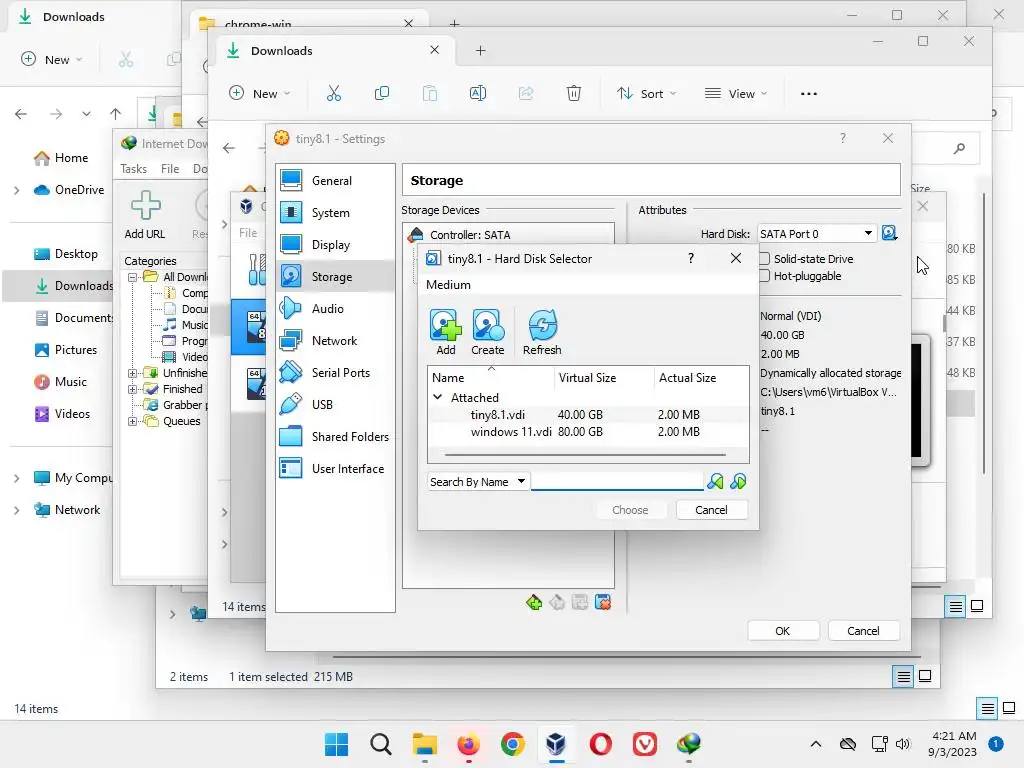The width and height of the screenshot is (1024, 768).
Task: Click Cut icon in Downloads toolbar
Action: [334, 93]
